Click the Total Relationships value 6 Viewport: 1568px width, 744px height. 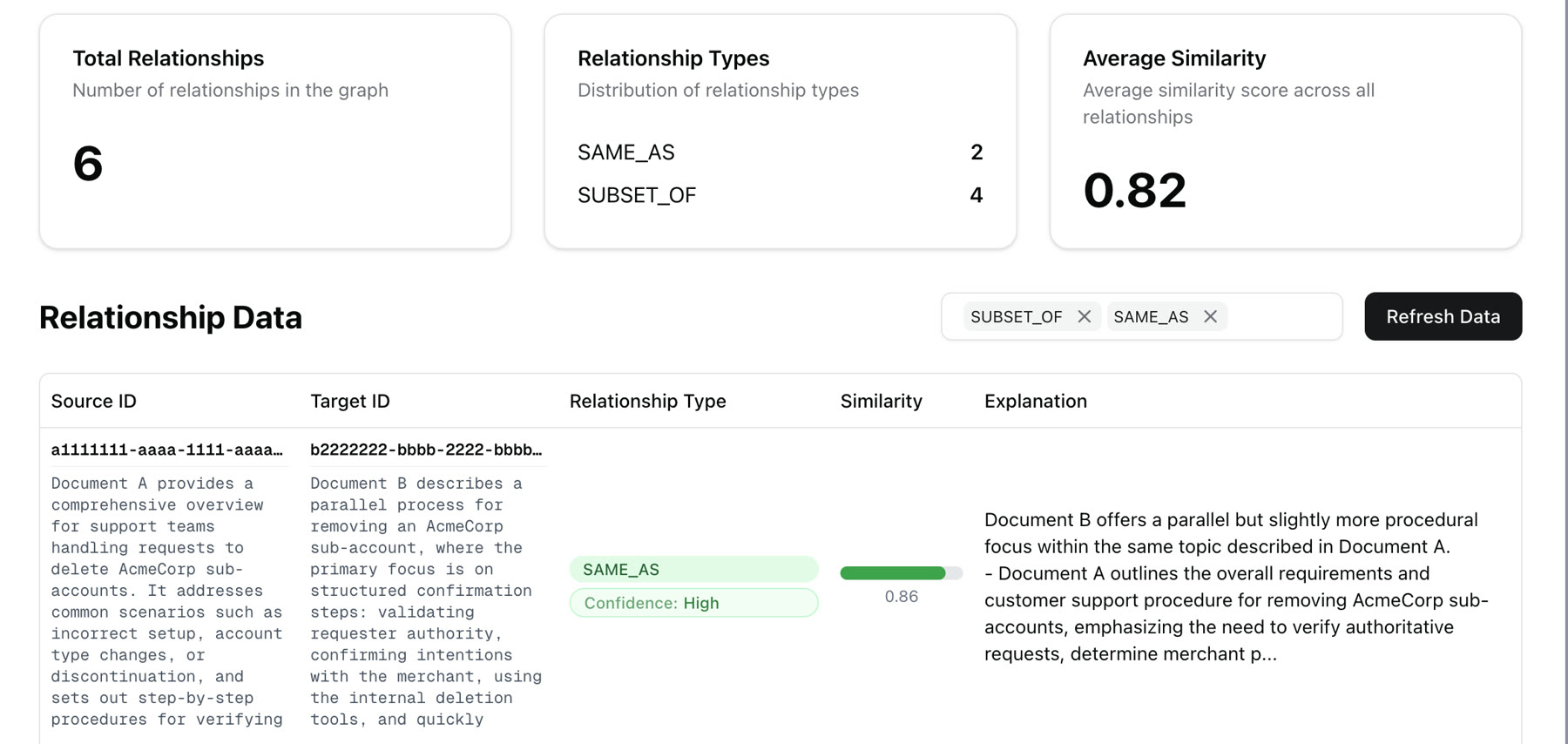click(x=88, y=163)
